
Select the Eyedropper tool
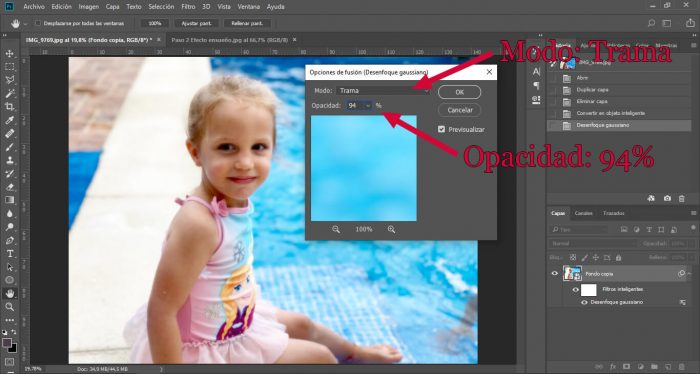pyautogui.click(x=9, y=120)
